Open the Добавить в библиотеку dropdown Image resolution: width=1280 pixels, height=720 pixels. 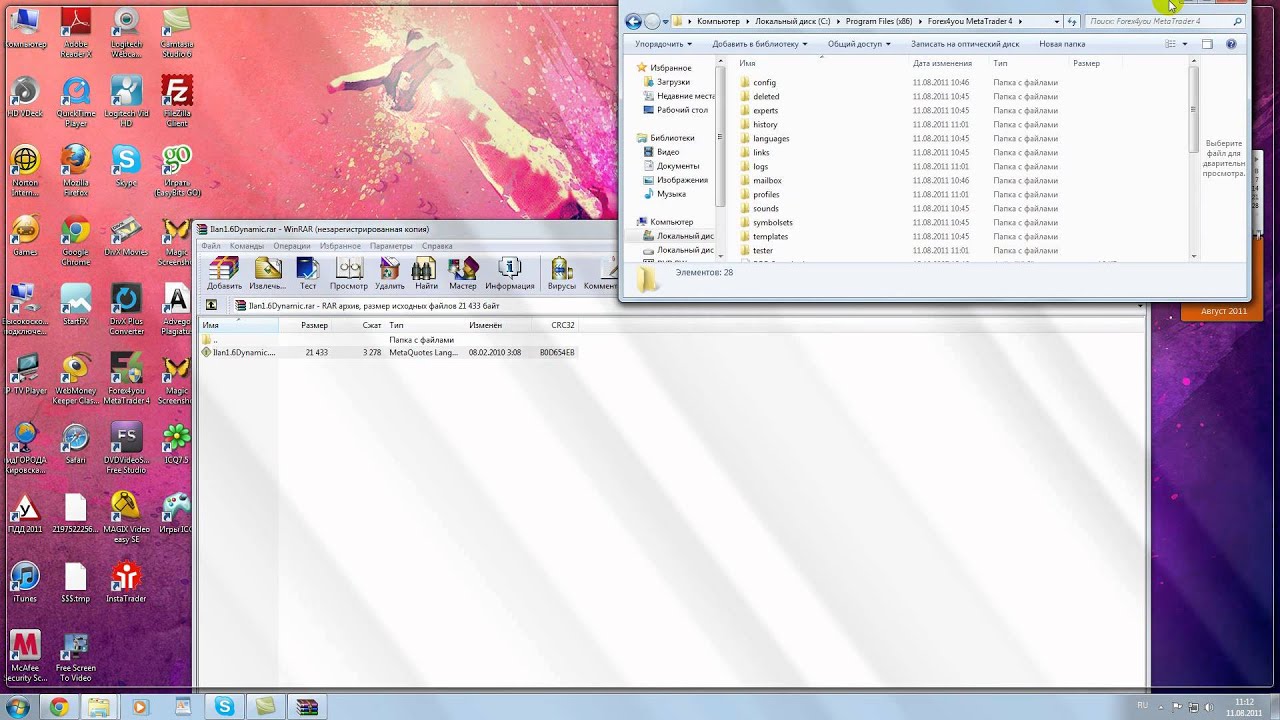(759, 44)
